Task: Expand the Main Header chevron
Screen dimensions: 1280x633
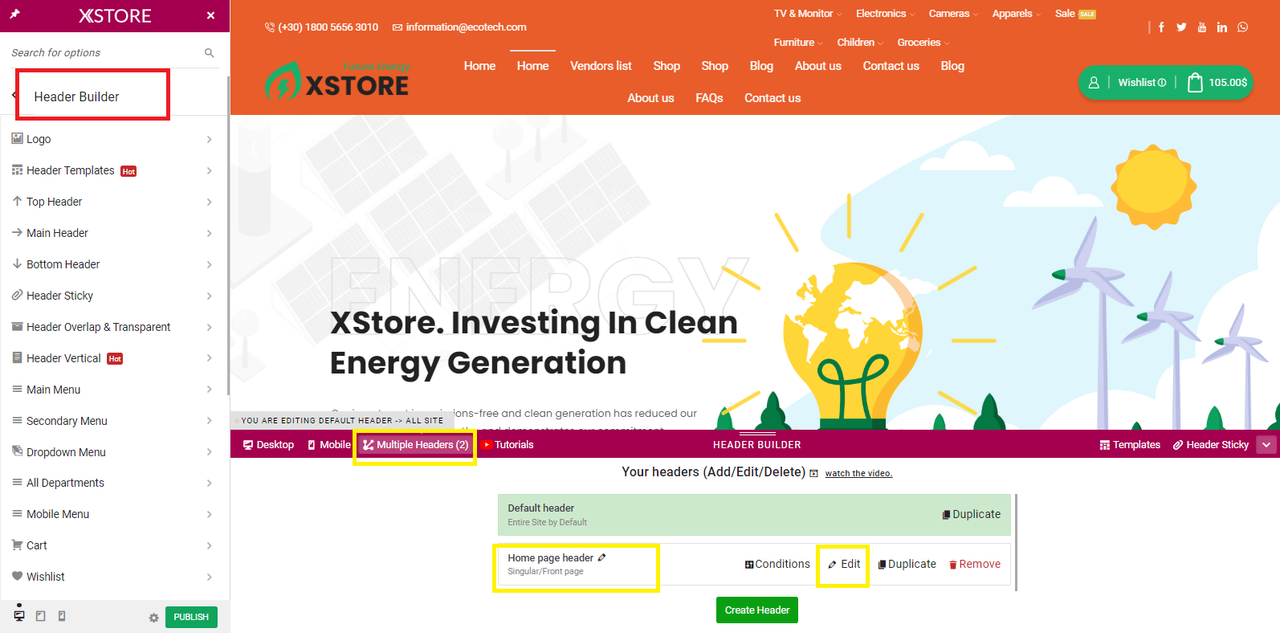Action: (209, 233)
